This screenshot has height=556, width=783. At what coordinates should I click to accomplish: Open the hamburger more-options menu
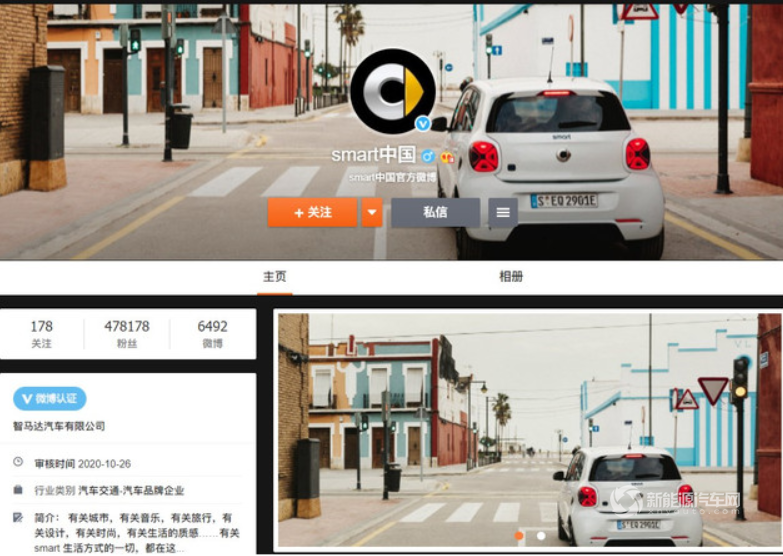503,212
